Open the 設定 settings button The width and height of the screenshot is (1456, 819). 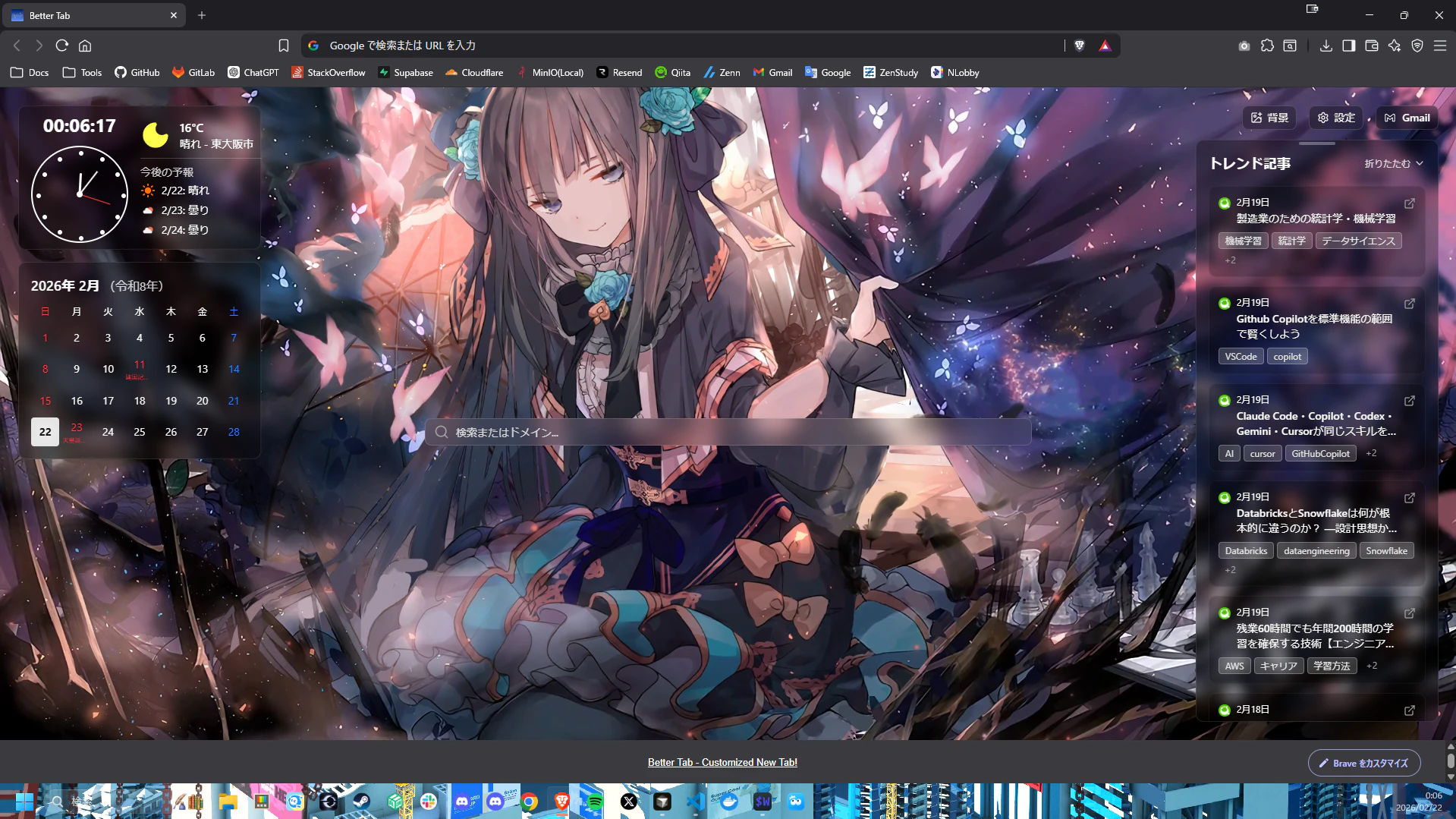point(1336,118)
